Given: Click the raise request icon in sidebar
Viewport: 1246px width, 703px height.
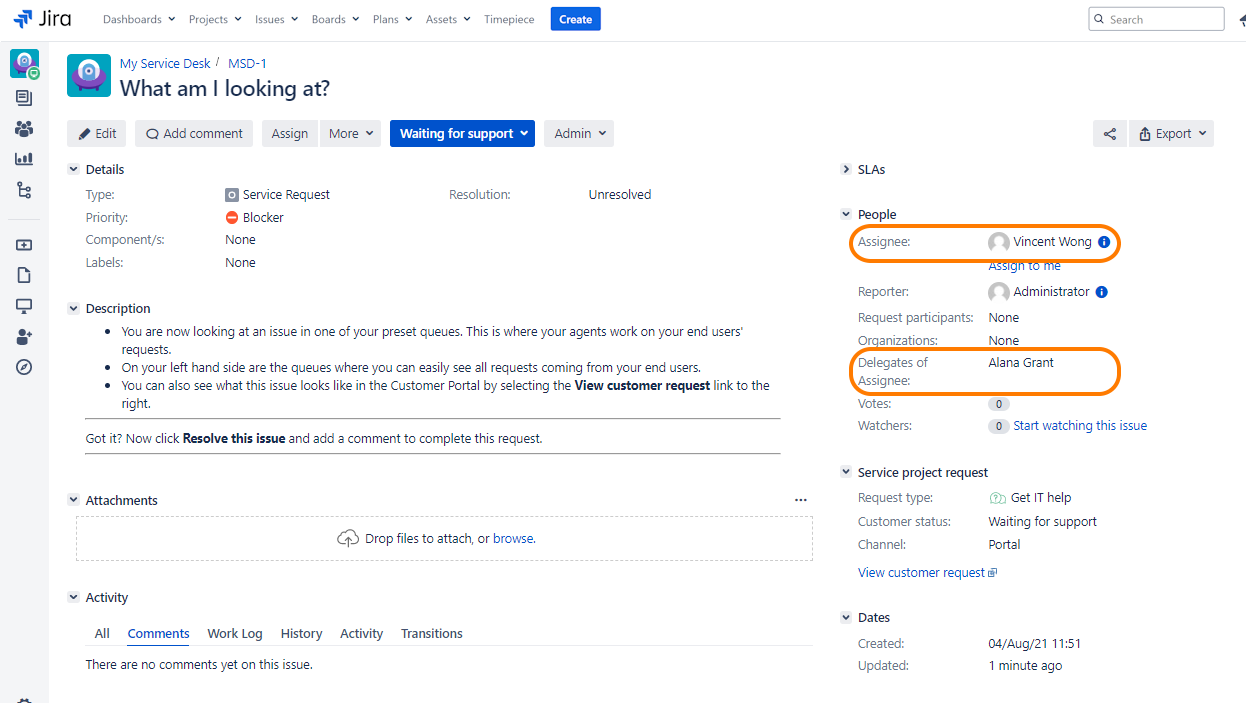Looking at the screenshot, I should tap(24, 245).
